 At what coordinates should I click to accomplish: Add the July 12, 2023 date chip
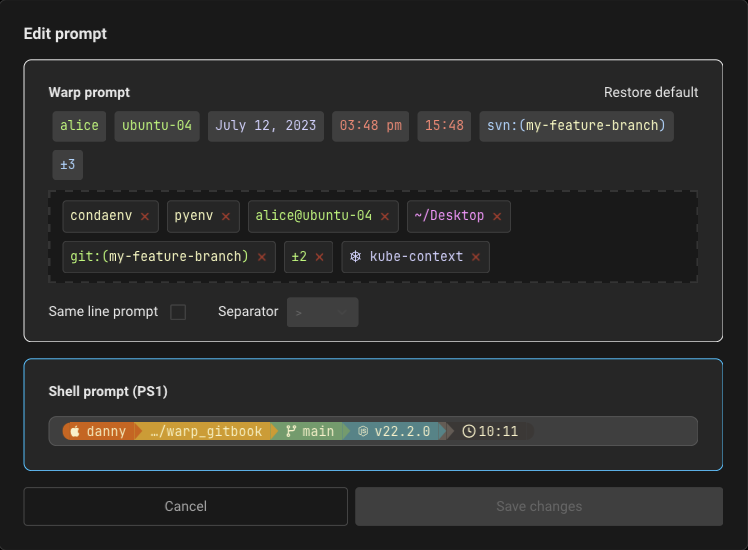[266, 126]
